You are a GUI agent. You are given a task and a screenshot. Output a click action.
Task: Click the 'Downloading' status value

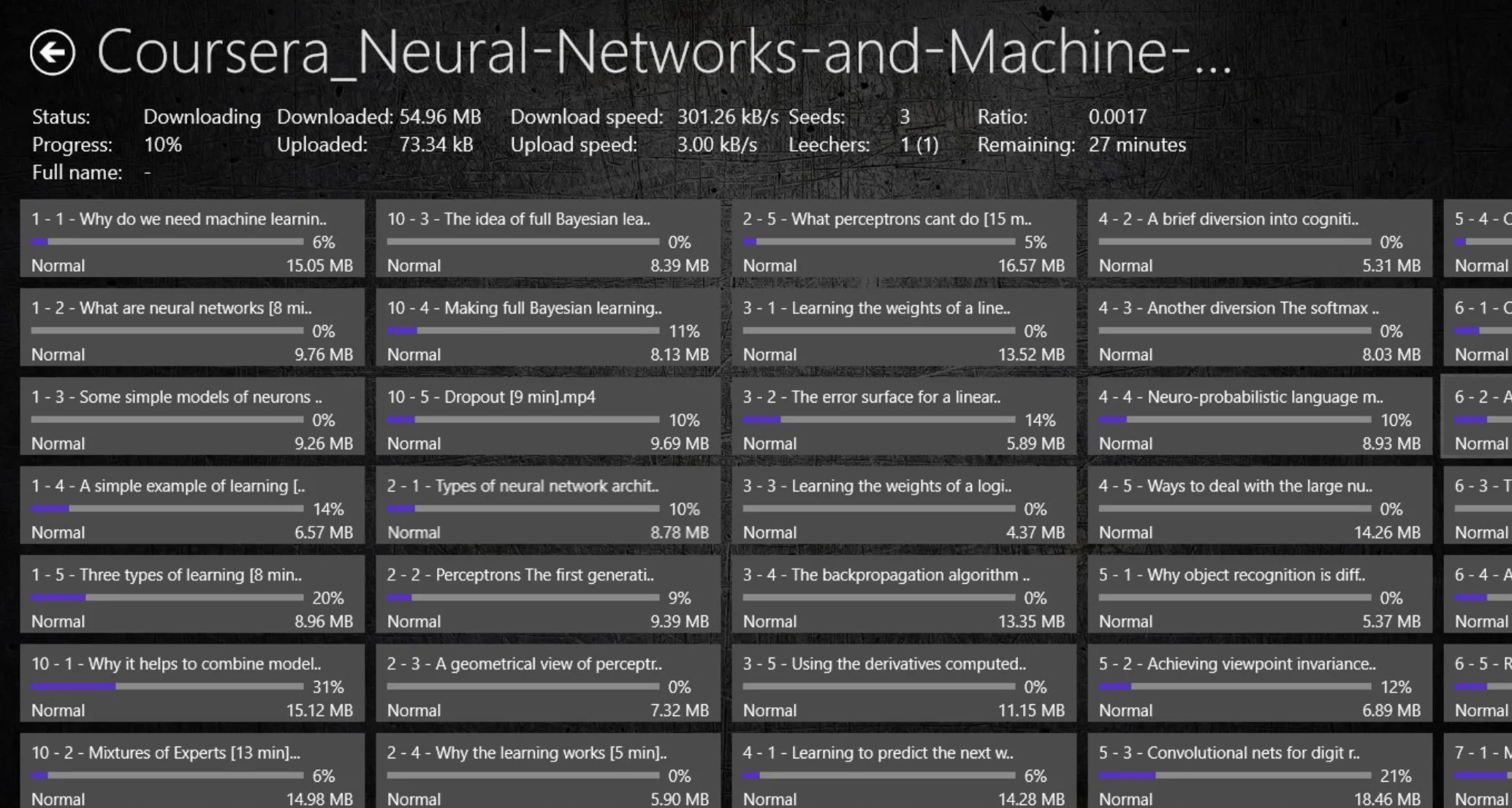coord(202,117)
